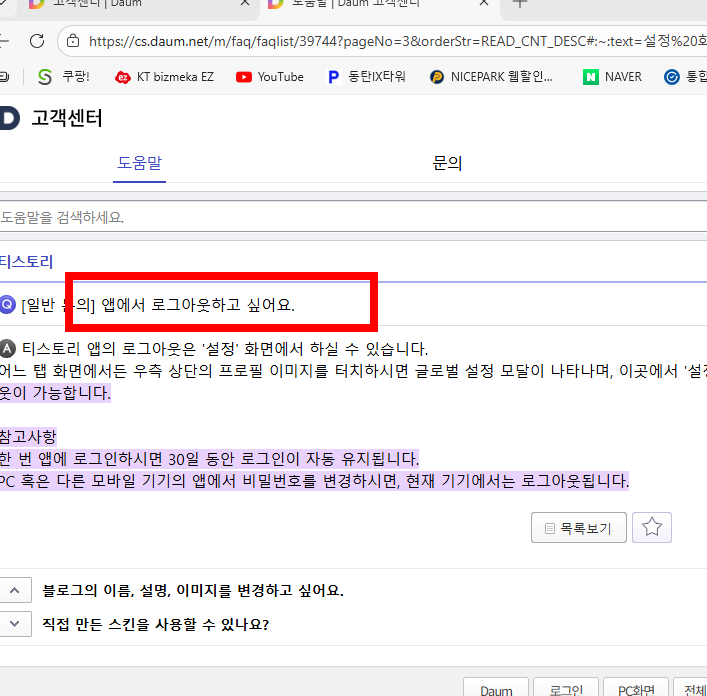This screenshot has height=696, width=707.
Task: Open the 티스토리 category link
Action: [x=27, y=262]
